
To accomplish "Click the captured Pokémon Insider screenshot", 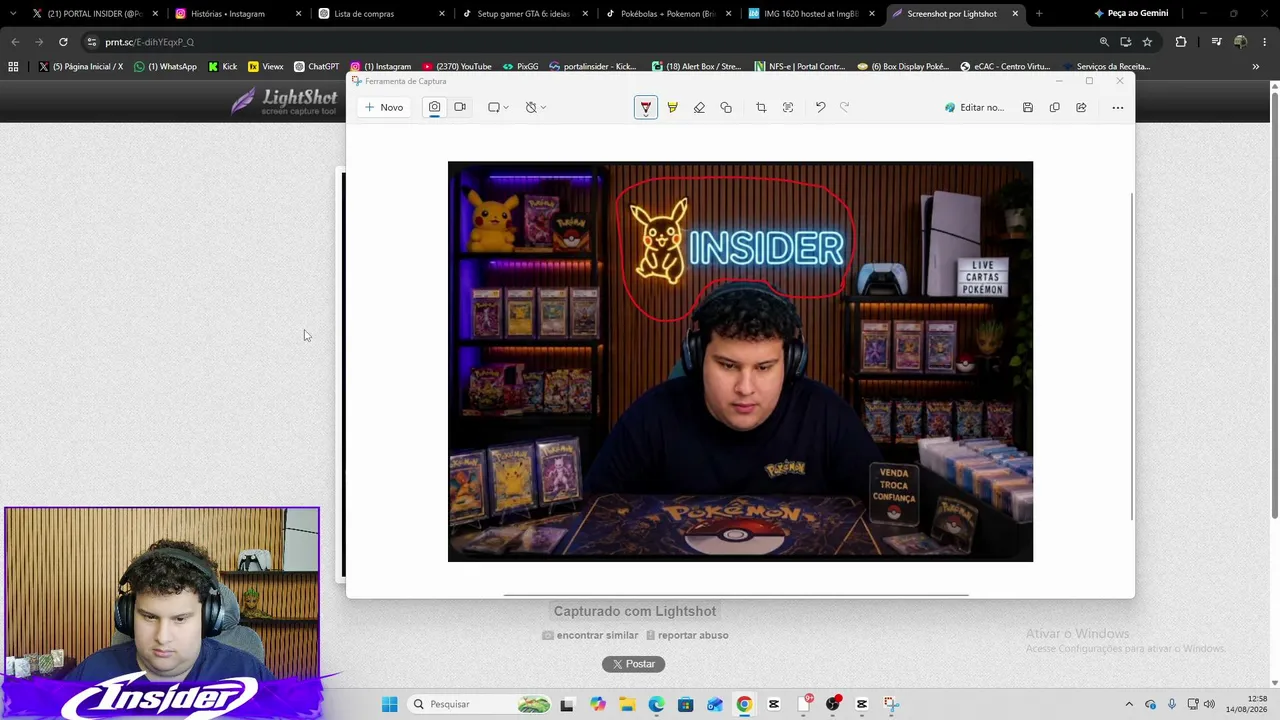I will pos(740,361).
